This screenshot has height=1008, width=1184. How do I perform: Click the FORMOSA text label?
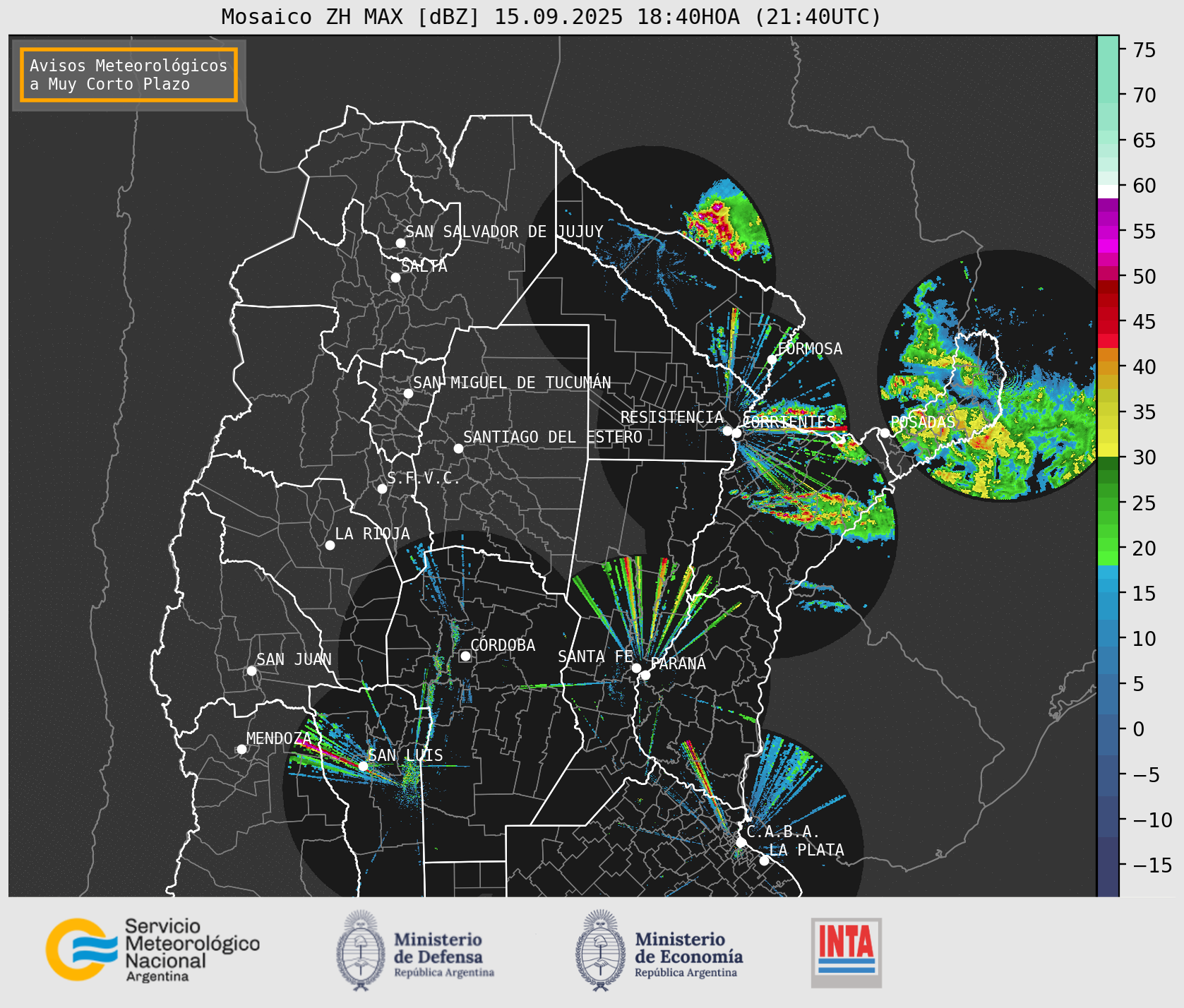pyautogui.click(x=810, y=349)
